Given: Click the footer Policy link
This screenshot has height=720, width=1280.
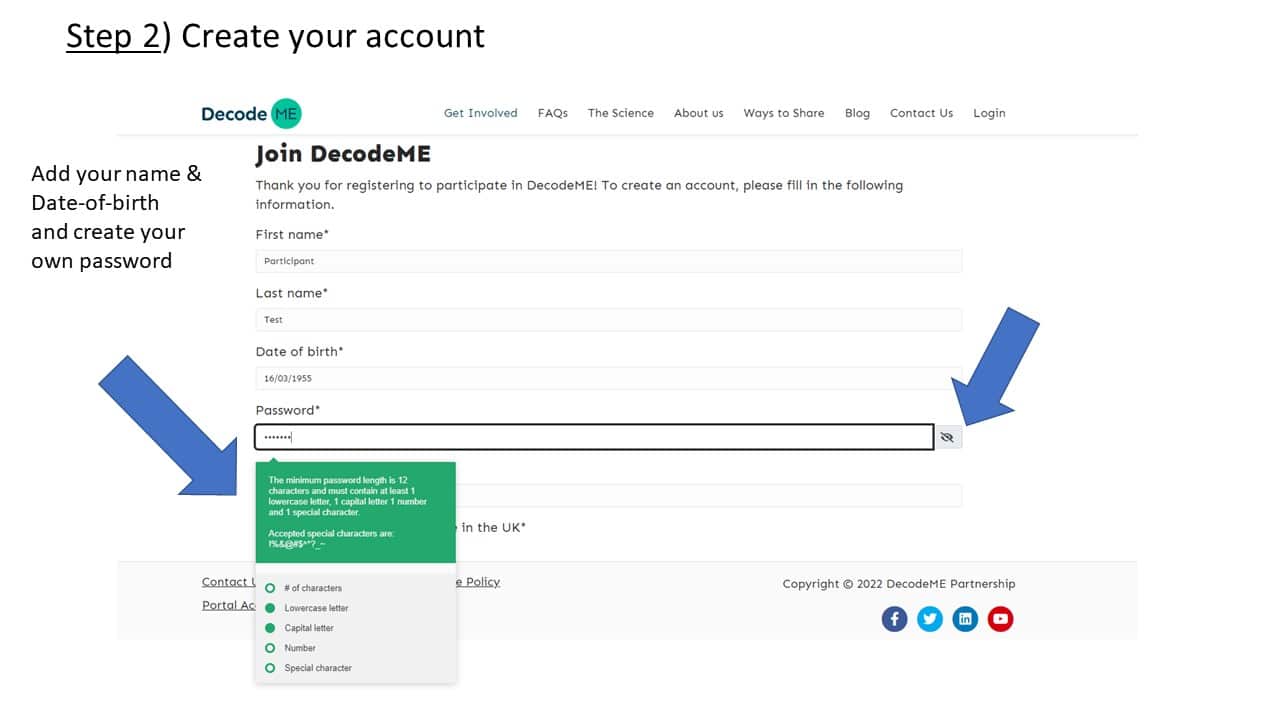Looking at the screenshot, I should [x=478, y=582].
